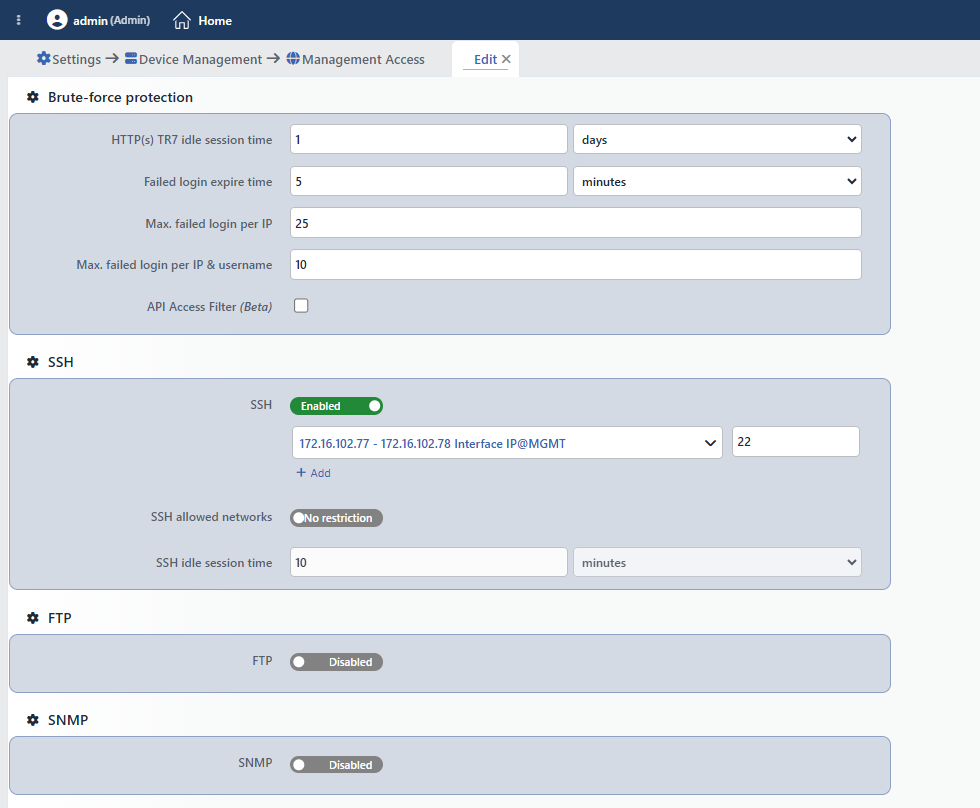Image resolution: width=980 pixels, height=808 pixels.
Task: Open the SSH interface IP@MGMT dropdown
Action: pos(507,443)
